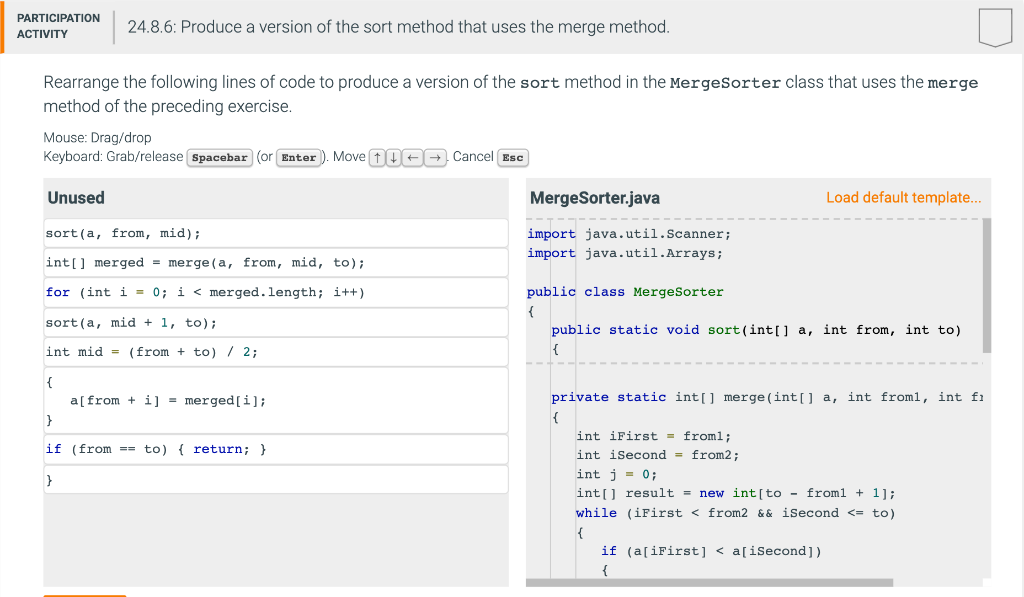
Task: Click the right-arrow move key icon
Action: coord(433,157)
